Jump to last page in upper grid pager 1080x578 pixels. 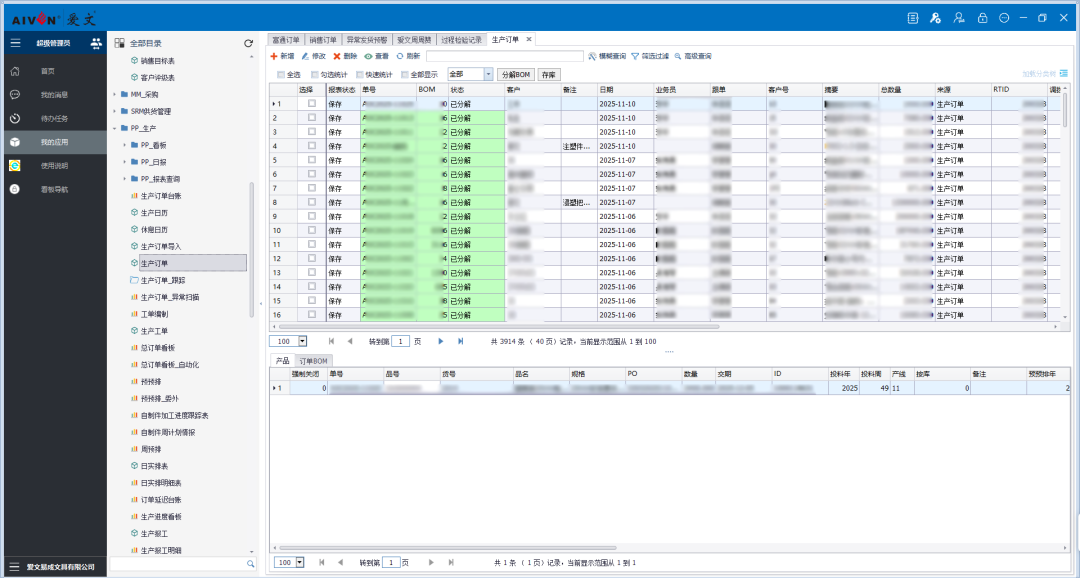(461, 341)
